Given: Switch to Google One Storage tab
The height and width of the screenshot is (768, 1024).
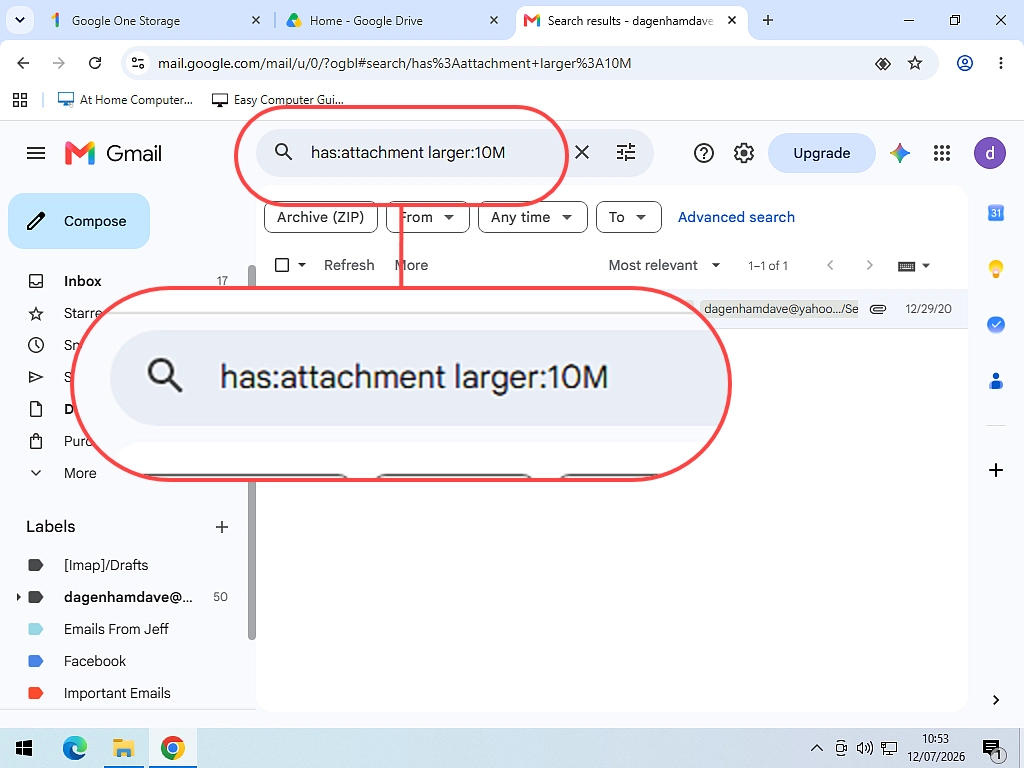Looking at the screenshot, I should coord(156,20).
